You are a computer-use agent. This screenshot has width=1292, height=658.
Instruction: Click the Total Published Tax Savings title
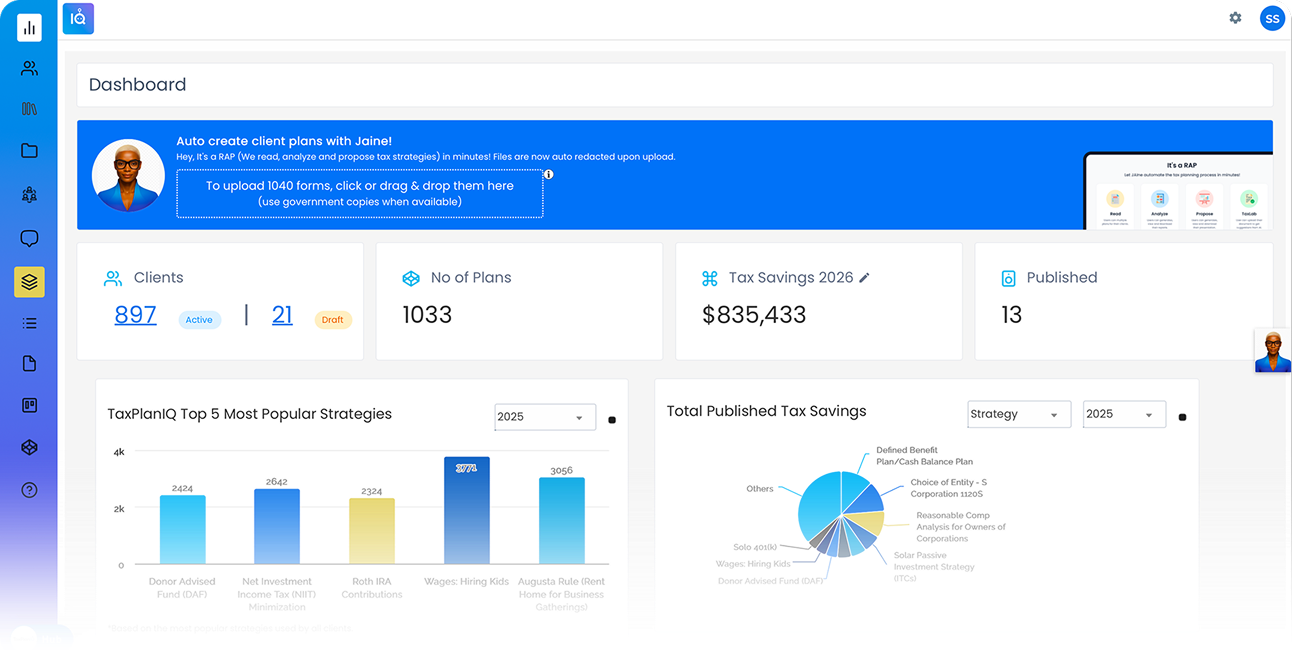(766, 411)
